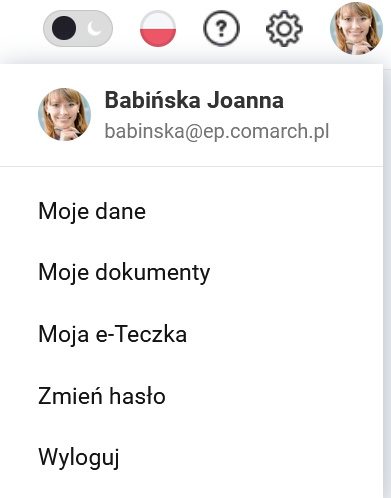This screenshot has height=498, width=391.
Task: Click the gray scrollbar strip at right edge
Action: pyautogui.click(x=387, y=283)
